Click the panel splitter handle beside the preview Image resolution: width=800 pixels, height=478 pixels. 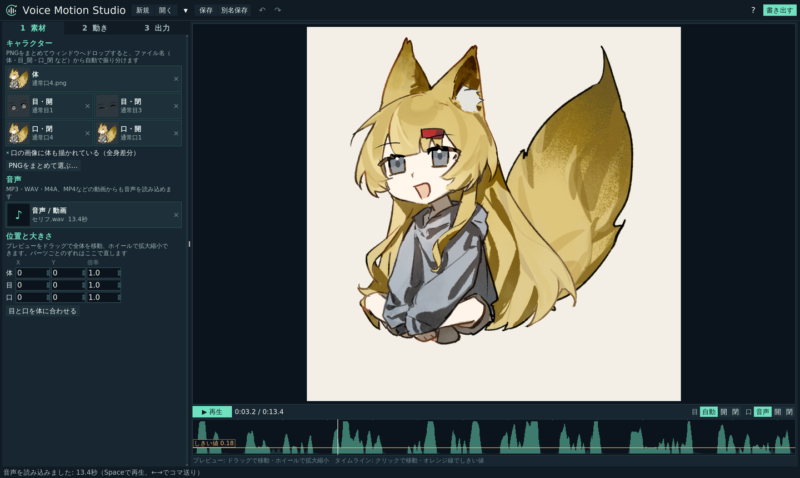click(190, 244)
